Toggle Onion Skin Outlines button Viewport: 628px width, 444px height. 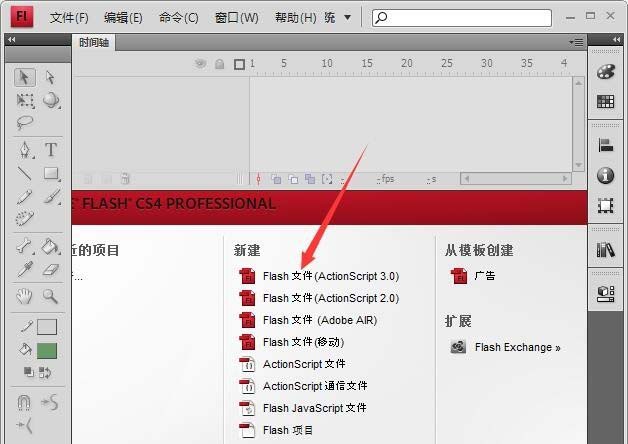[x=293, y=179]
